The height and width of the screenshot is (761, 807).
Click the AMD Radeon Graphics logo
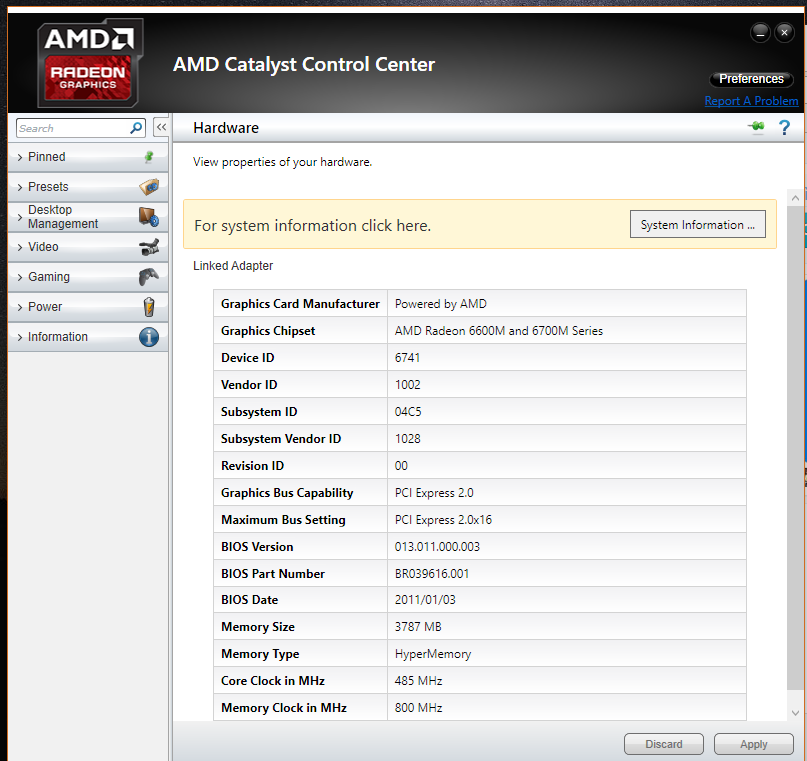[90, 63]
